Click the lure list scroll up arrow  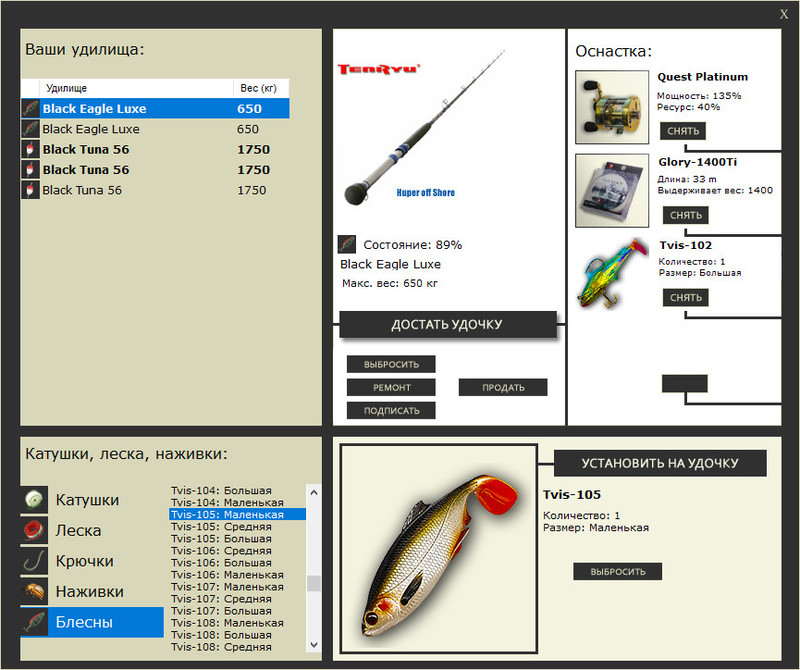coord(314,492)
